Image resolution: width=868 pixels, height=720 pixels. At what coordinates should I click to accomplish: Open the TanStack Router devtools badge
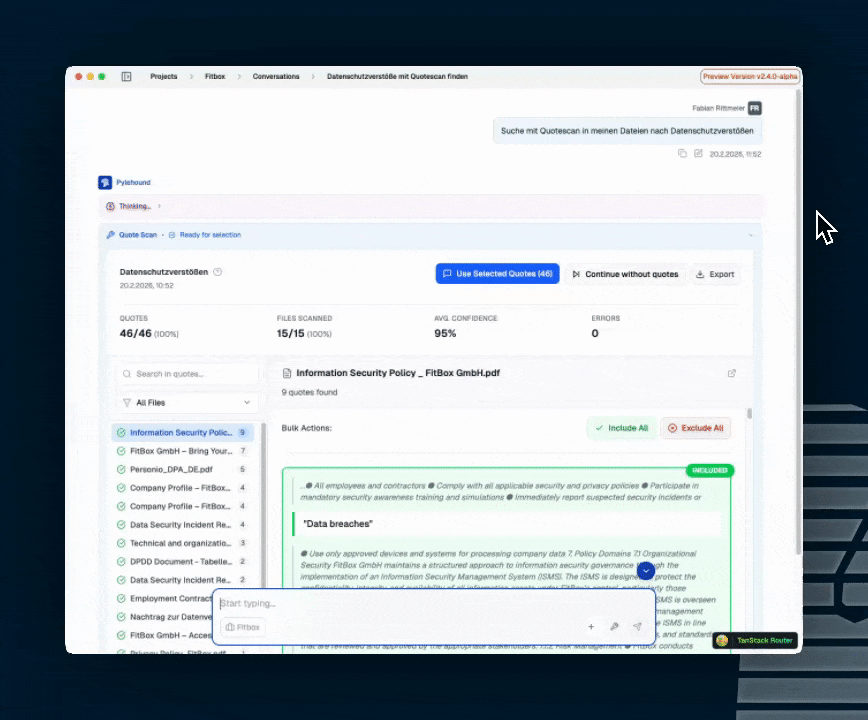[755, 640]
